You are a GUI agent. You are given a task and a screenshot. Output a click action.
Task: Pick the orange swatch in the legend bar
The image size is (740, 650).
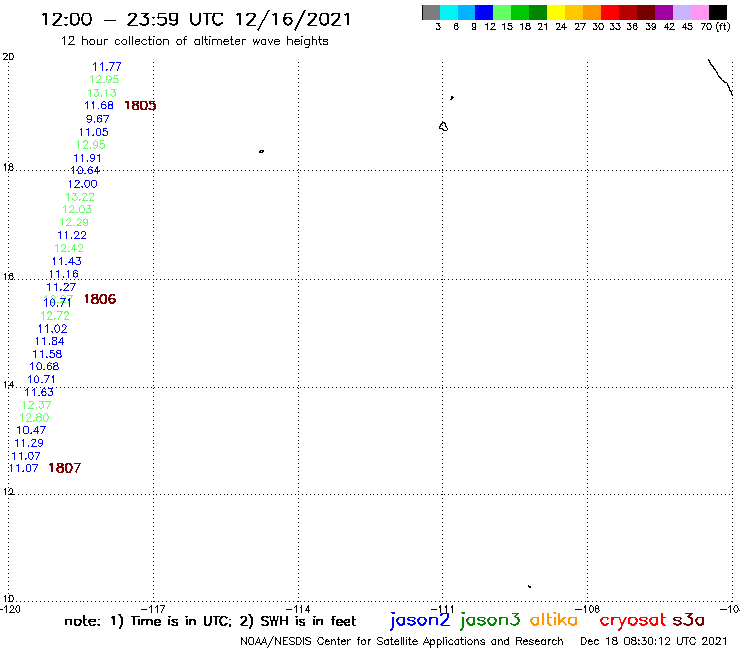[592, 12]
